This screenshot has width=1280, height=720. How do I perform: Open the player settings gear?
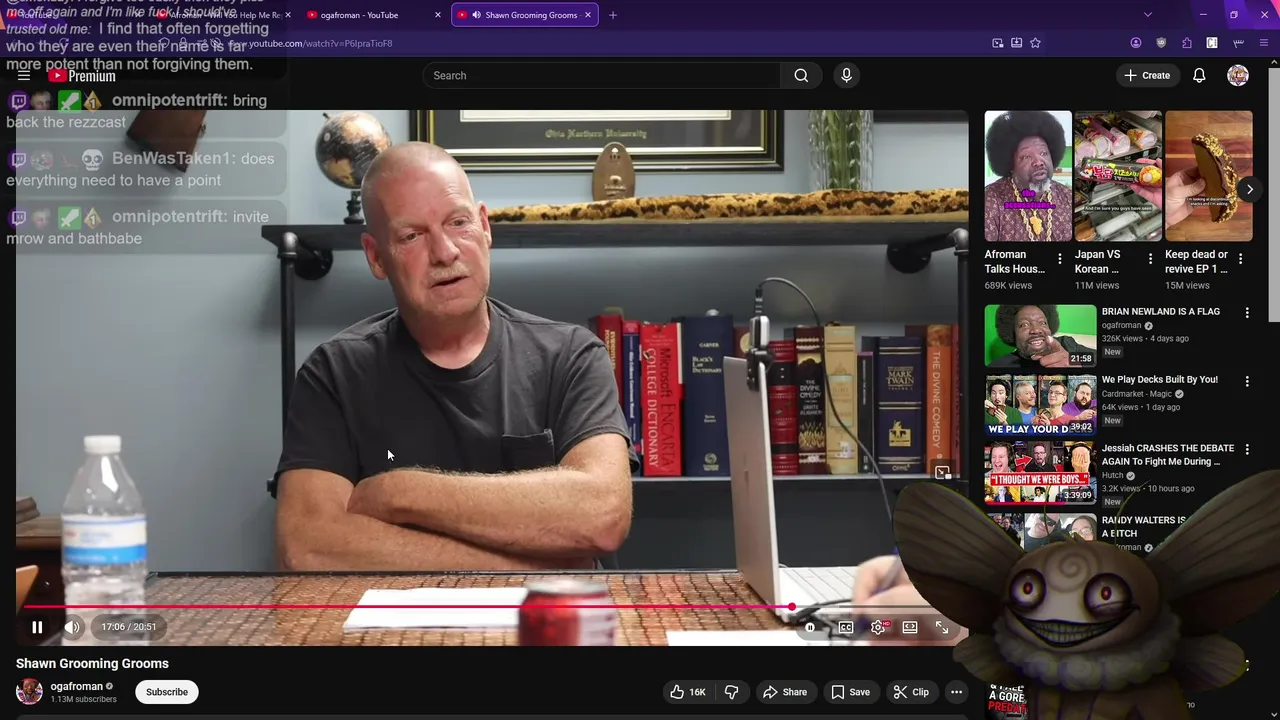878,627
